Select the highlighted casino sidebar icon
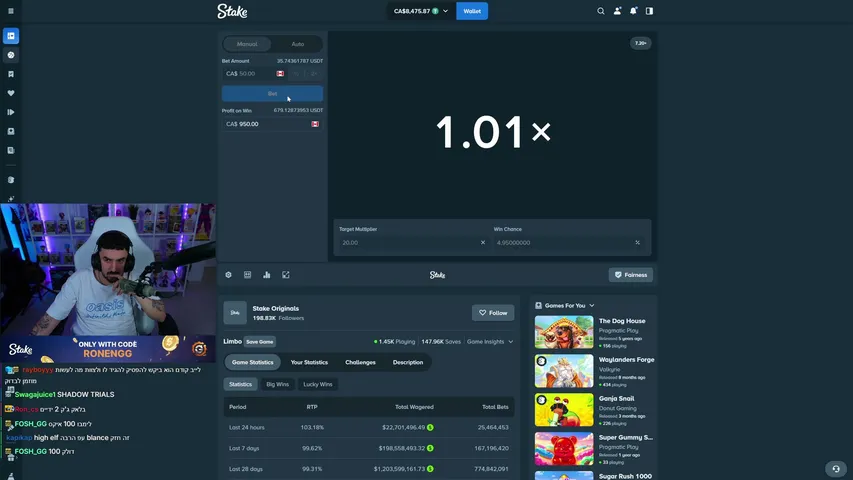The height and width of the screenshot is (480, 853). tap(11, 36)
